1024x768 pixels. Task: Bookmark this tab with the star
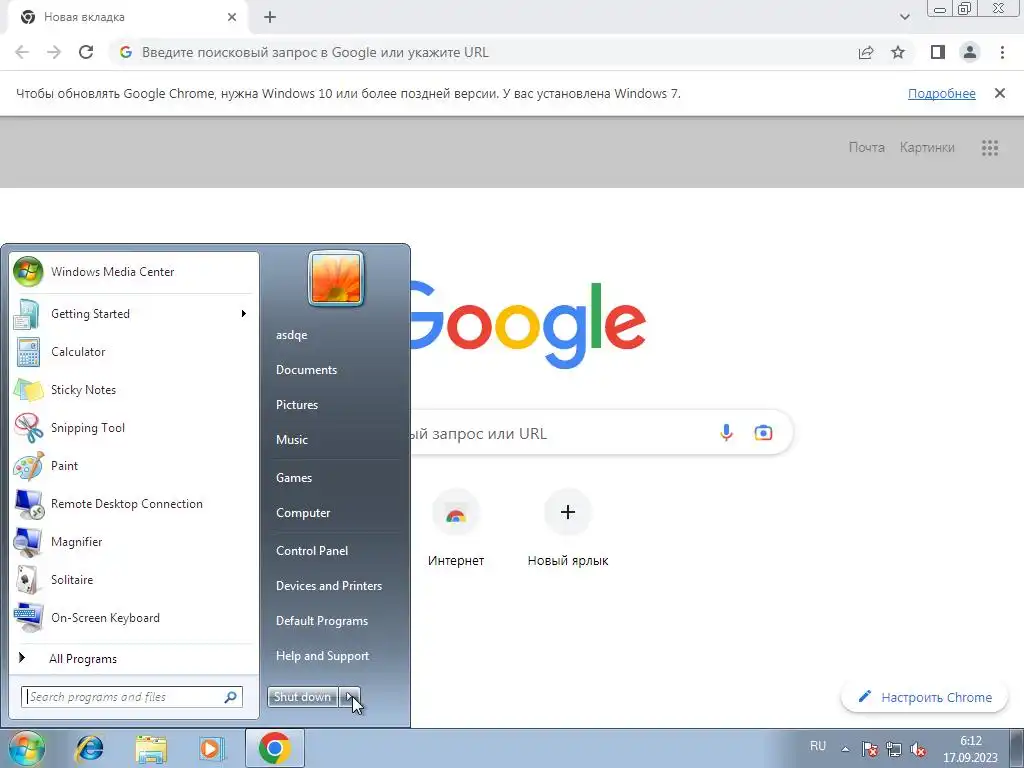click(899, 52)
